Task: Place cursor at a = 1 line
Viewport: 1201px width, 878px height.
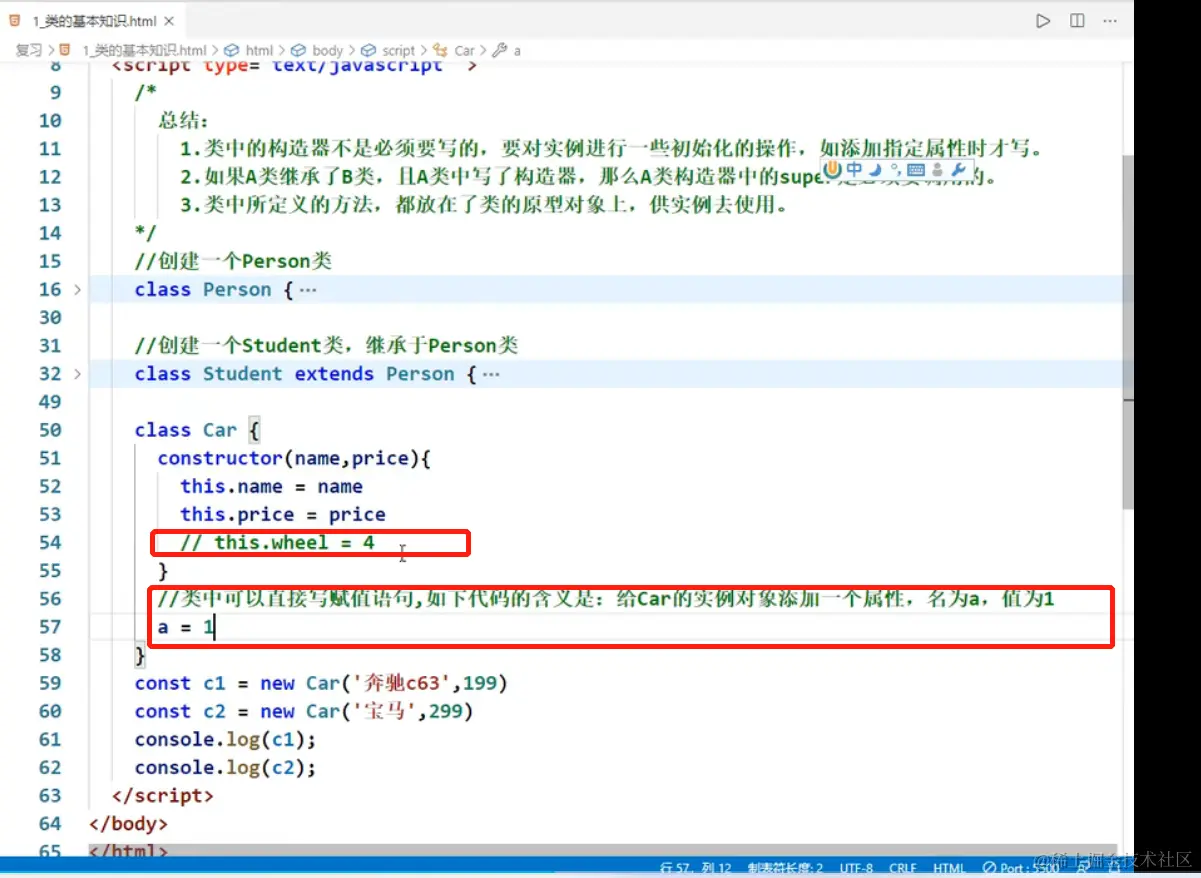Action: pos(184,627)
